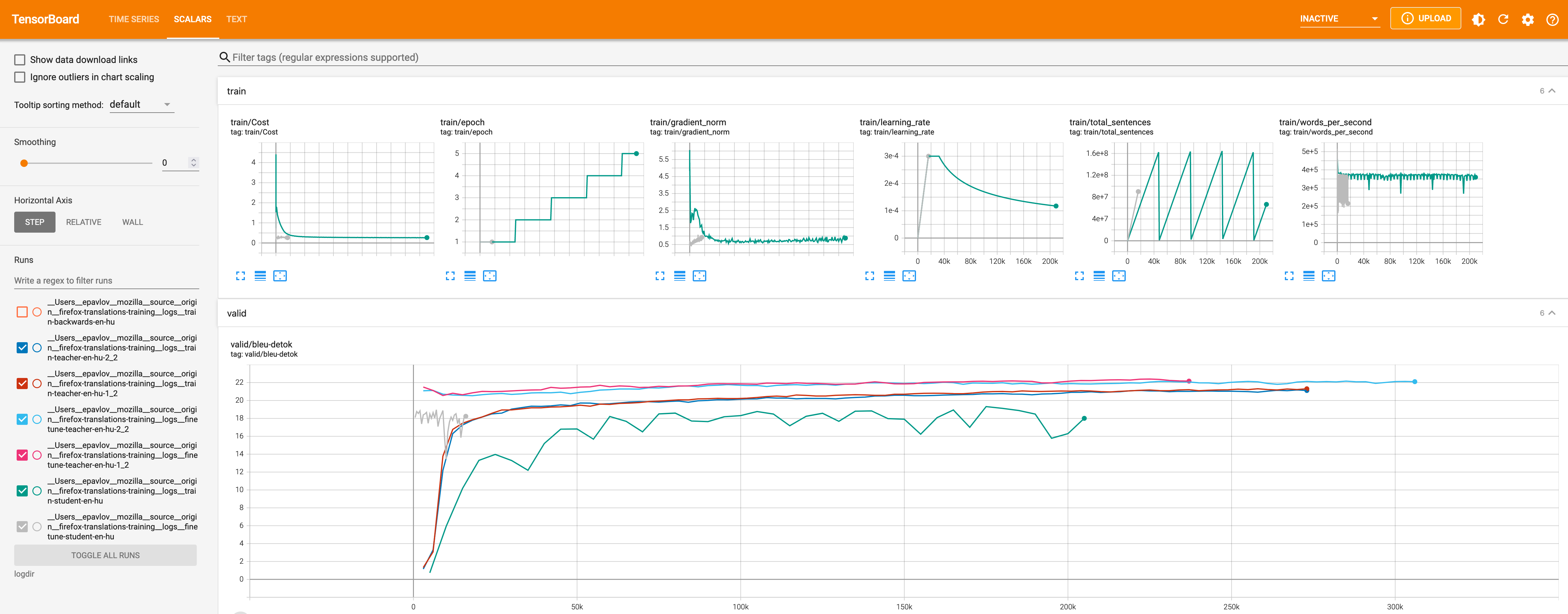Viewport: 1568px width, 614px height.
Task: Toggle log scale on train/epoch chart
Action: pos(470,276)
